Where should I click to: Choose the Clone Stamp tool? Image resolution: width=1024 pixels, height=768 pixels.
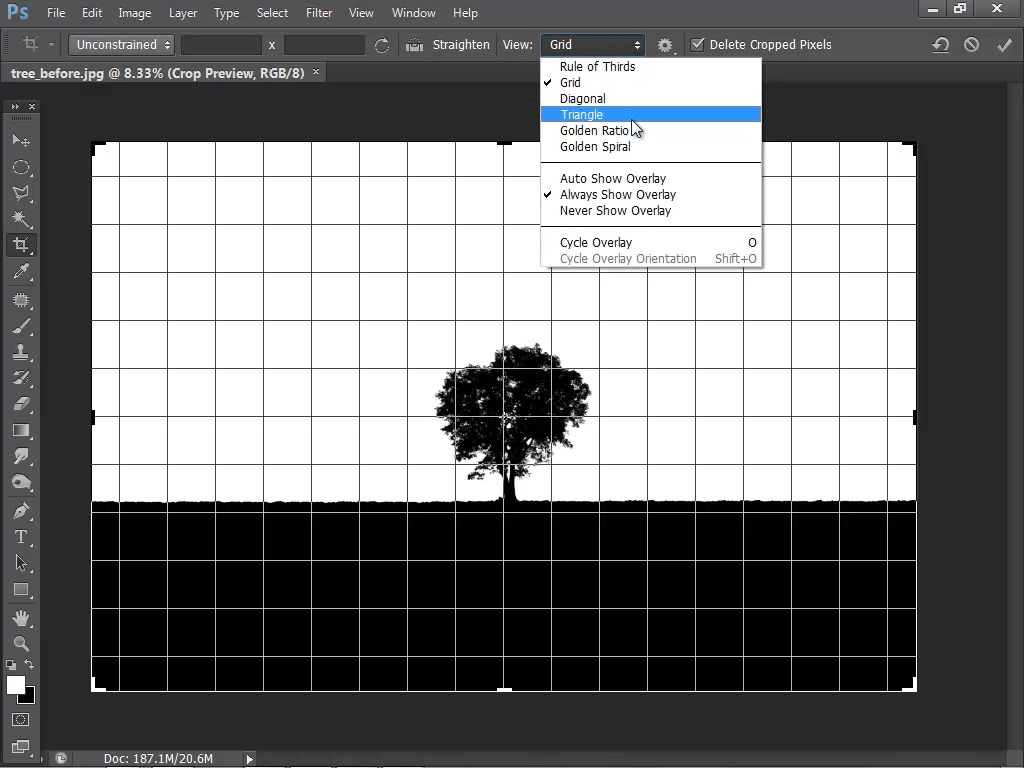click(21, 353)
